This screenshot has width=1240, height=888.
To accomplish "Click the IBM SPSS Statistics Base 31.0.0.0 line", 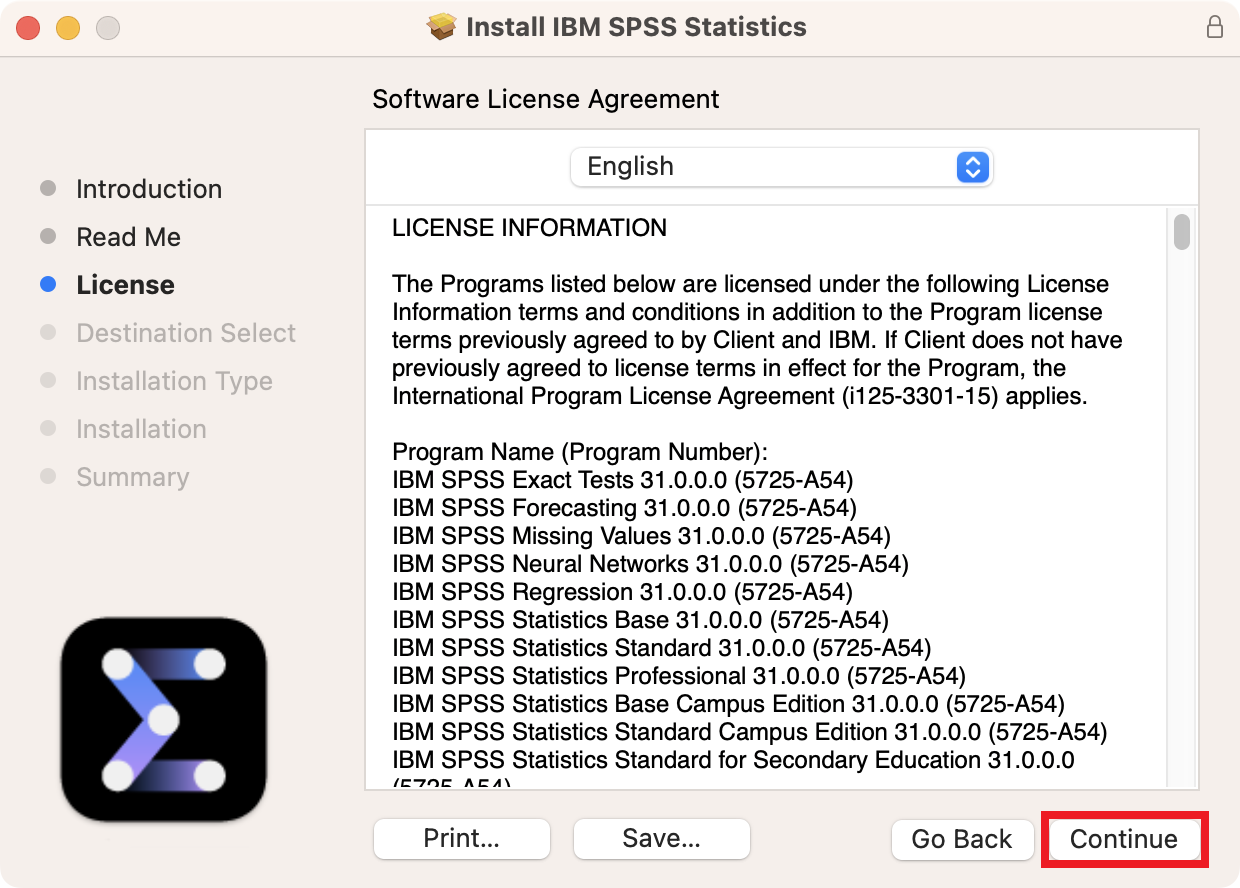I will pyautogui.click(x=641, y=620).
